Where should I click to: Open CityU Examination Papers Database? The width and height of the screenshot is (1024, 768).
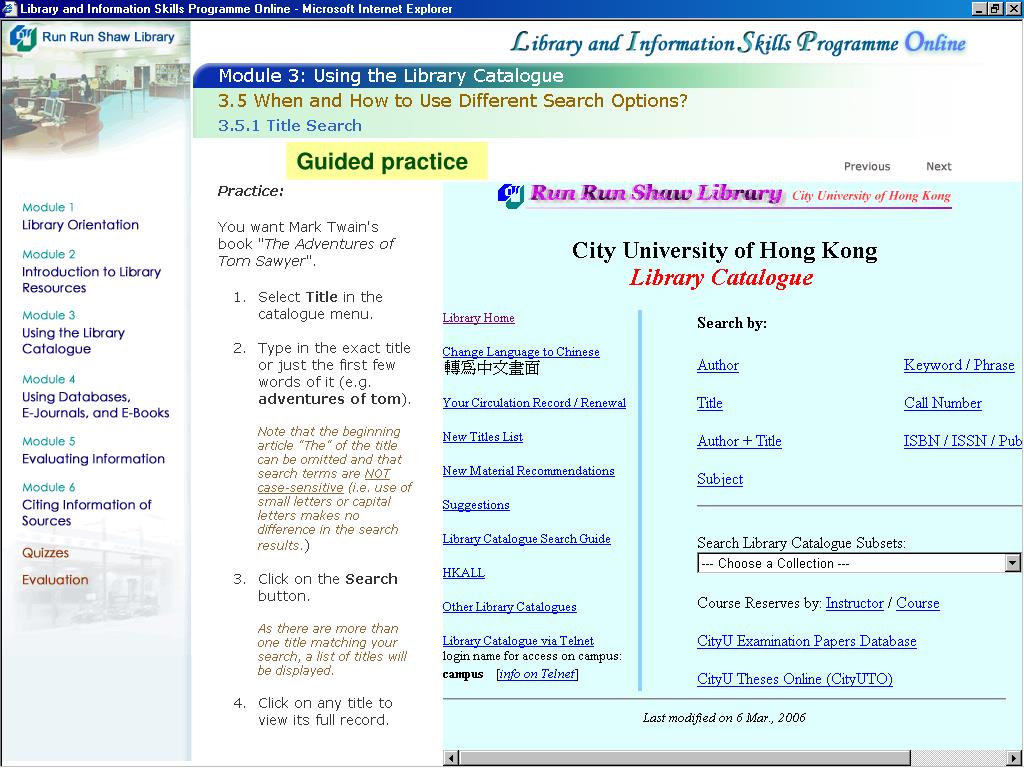(807, 641)
